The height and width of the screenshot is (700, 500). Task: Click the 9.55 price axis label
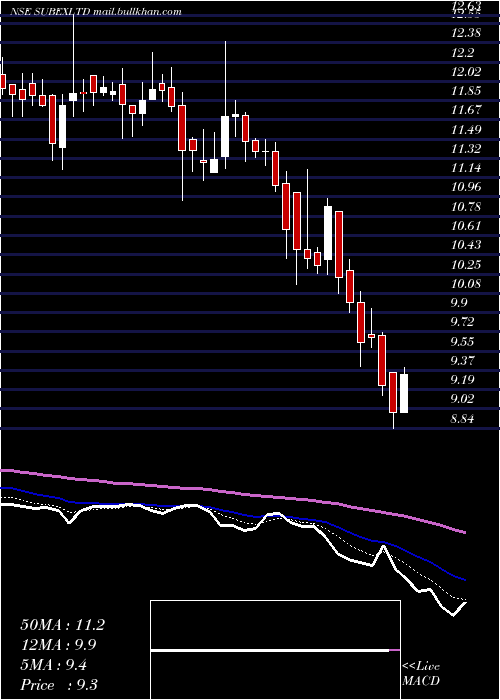[x=462, y=342]
